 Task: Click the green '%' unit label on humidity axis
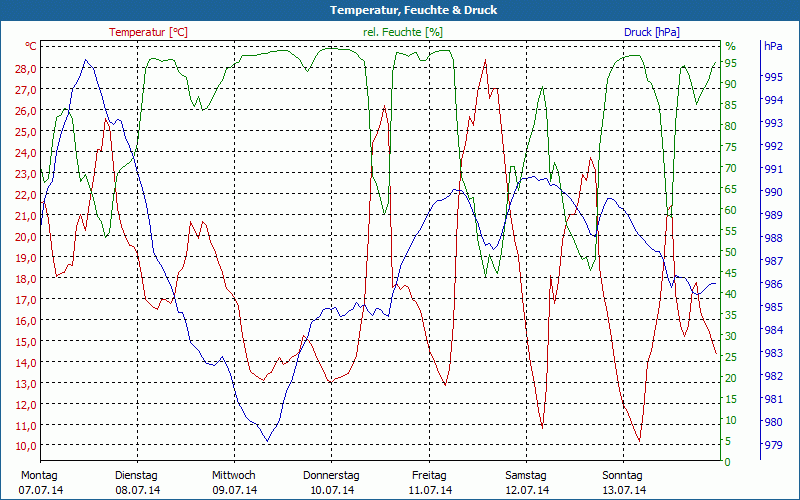click(731, 46)
